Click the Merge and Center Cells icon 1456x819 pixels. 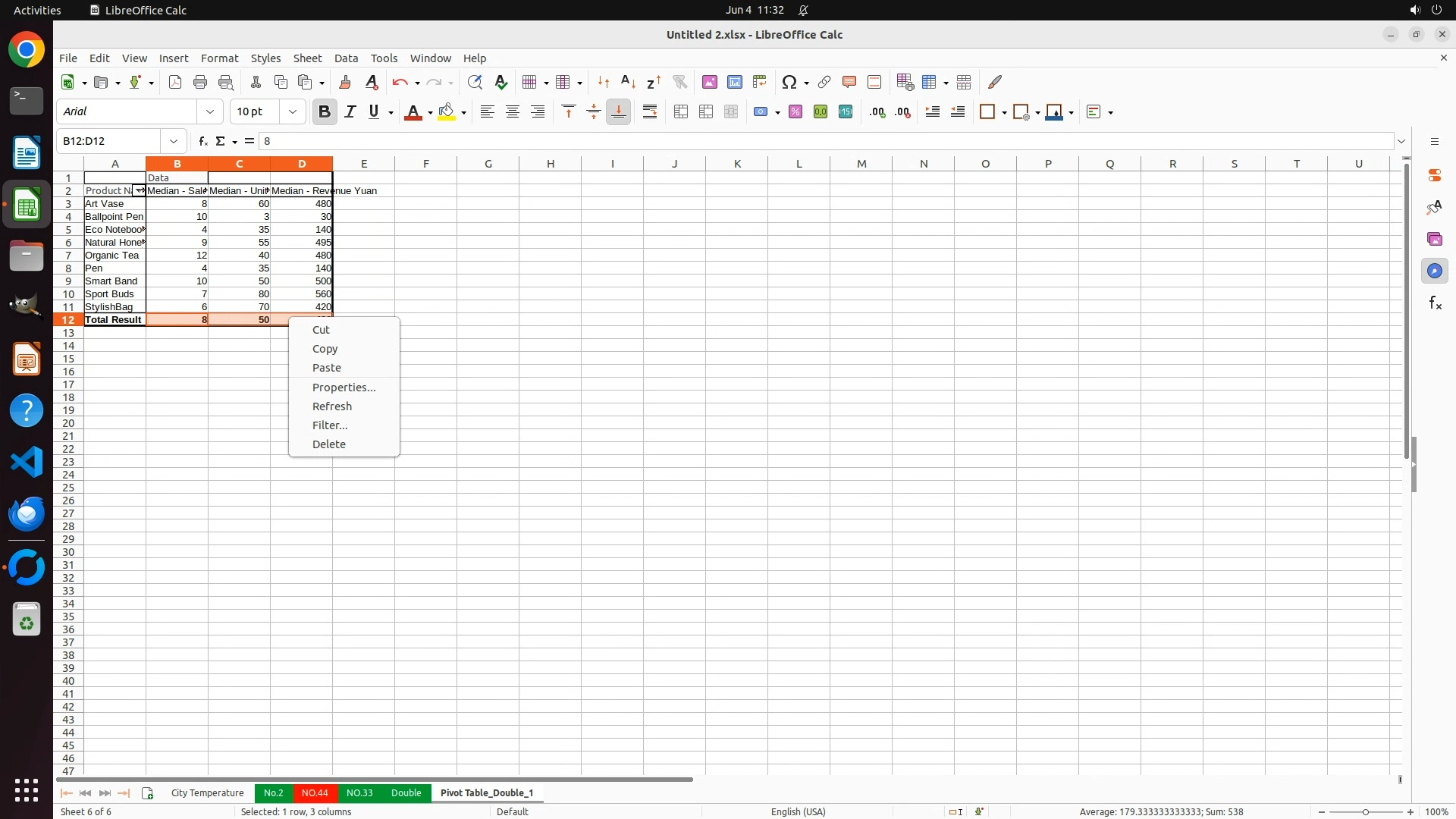tap(680, 112)
